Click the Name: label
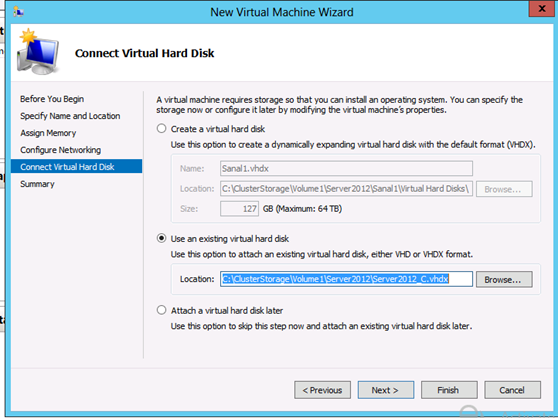Viewport: 558px width, 418px height. click(x=192, y=169)
